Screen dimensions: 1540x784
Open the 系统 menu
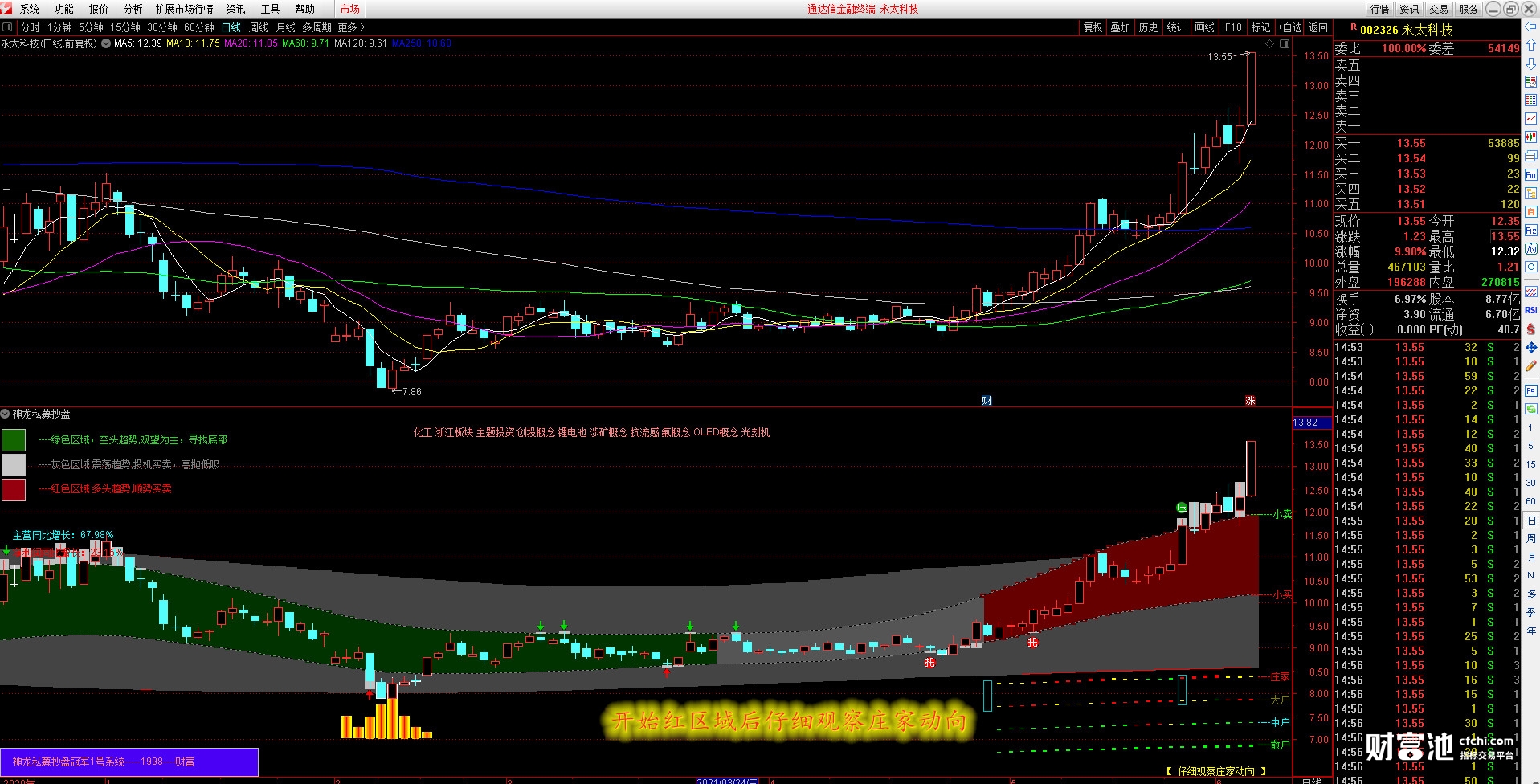click(30, 9)
